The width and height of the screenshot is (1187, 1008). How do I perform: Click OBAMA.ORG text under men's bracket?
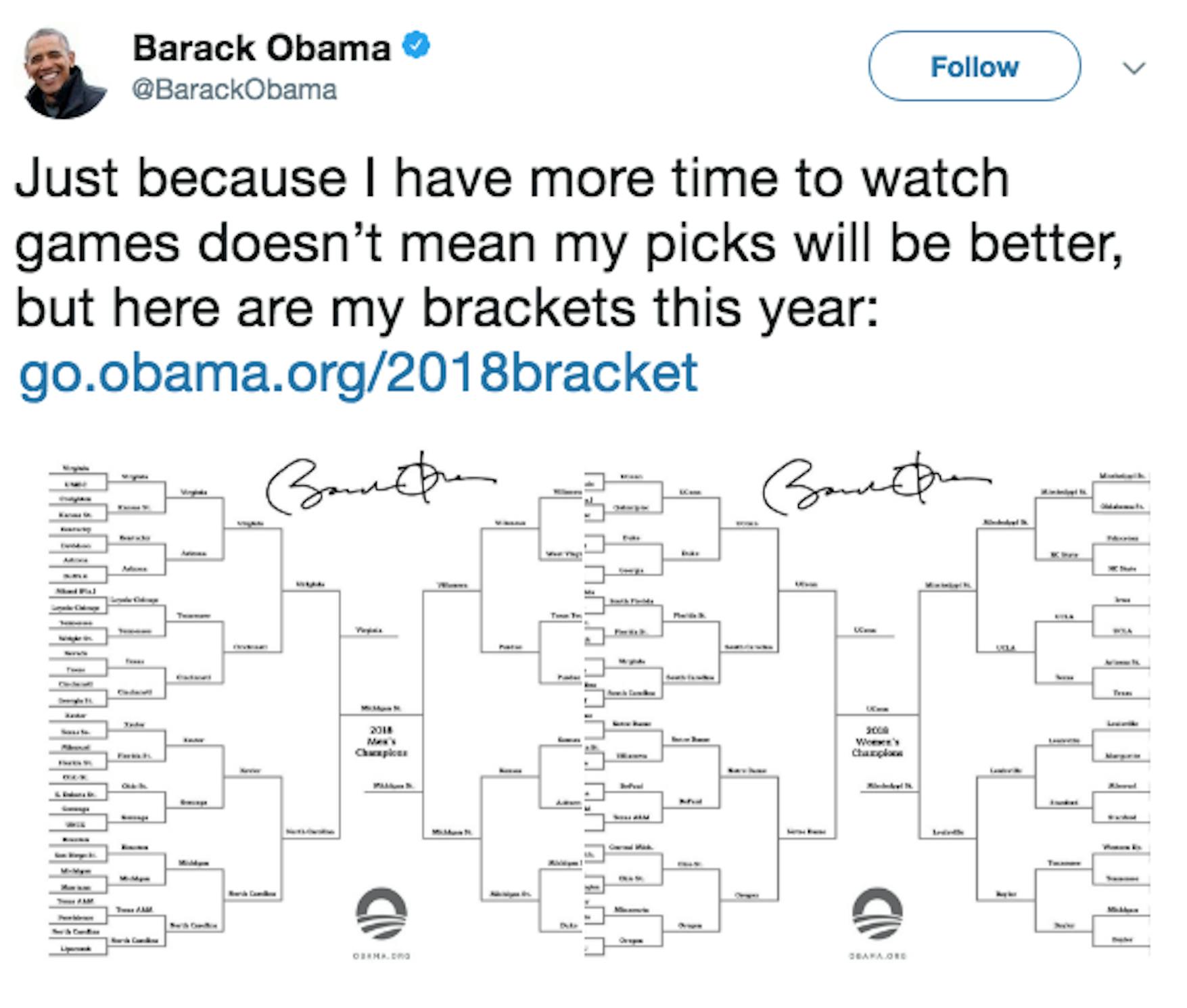click(382, 956)
